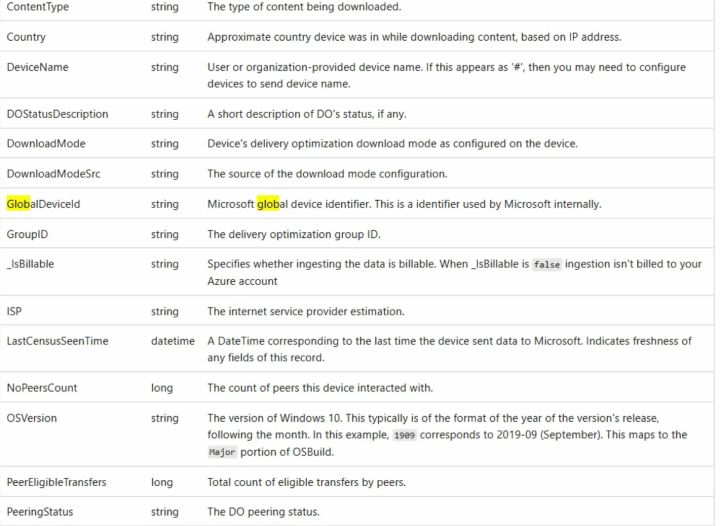Click the highlighted GlobalDeviceId column name

(43, 204)
